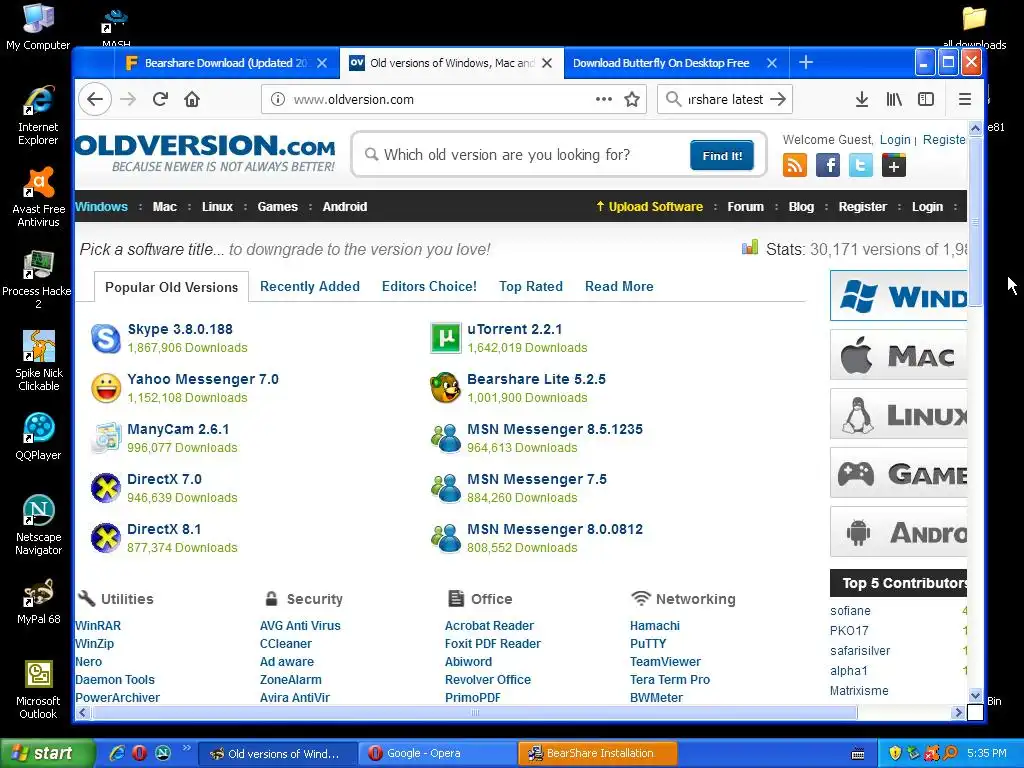This screenshot has width=1024, height=768.
Task: Click the Google Plus share icon
Action: point(894,165)
